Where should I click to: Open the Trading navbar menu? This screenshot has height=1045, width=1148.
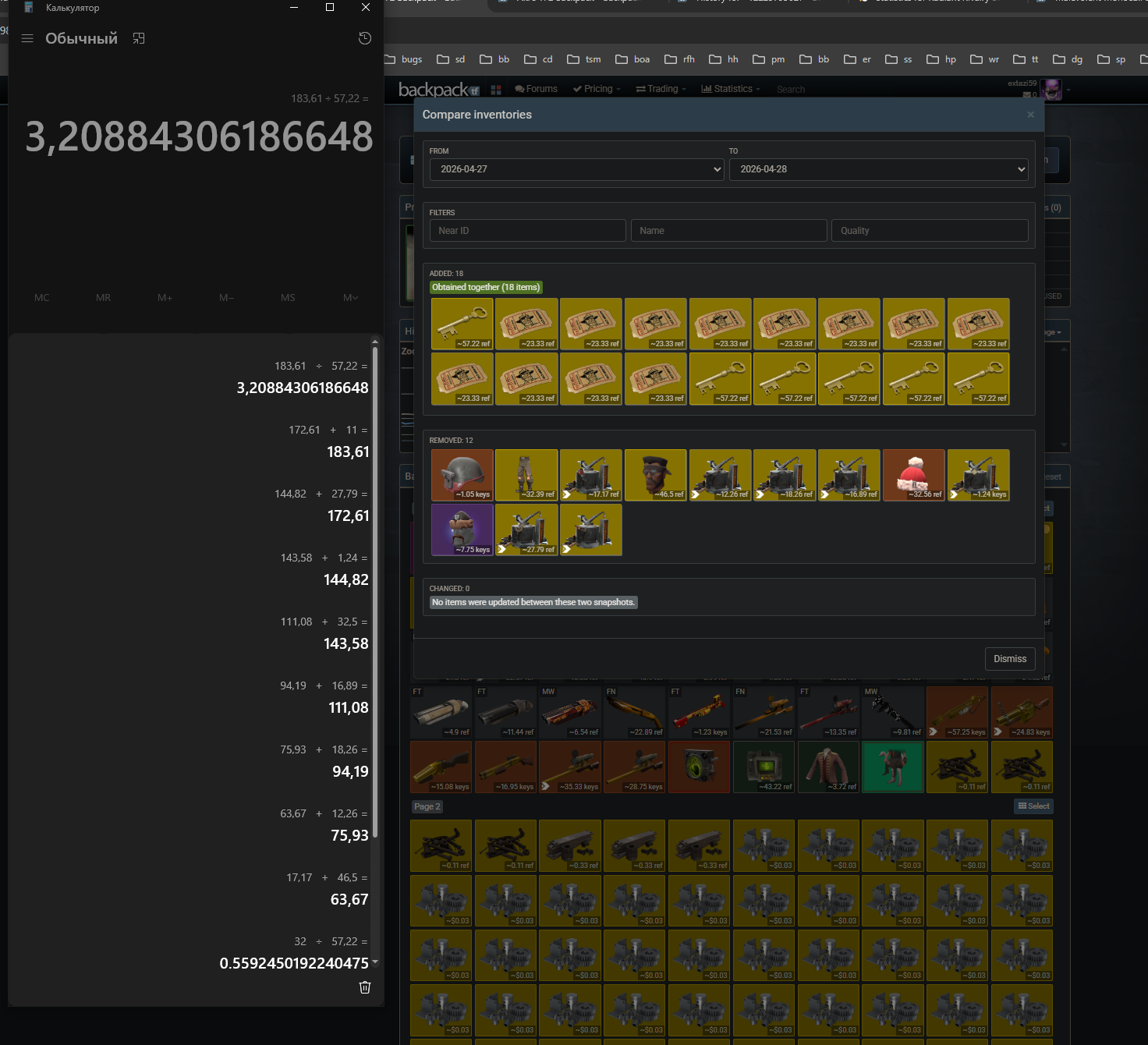point(661,89)
